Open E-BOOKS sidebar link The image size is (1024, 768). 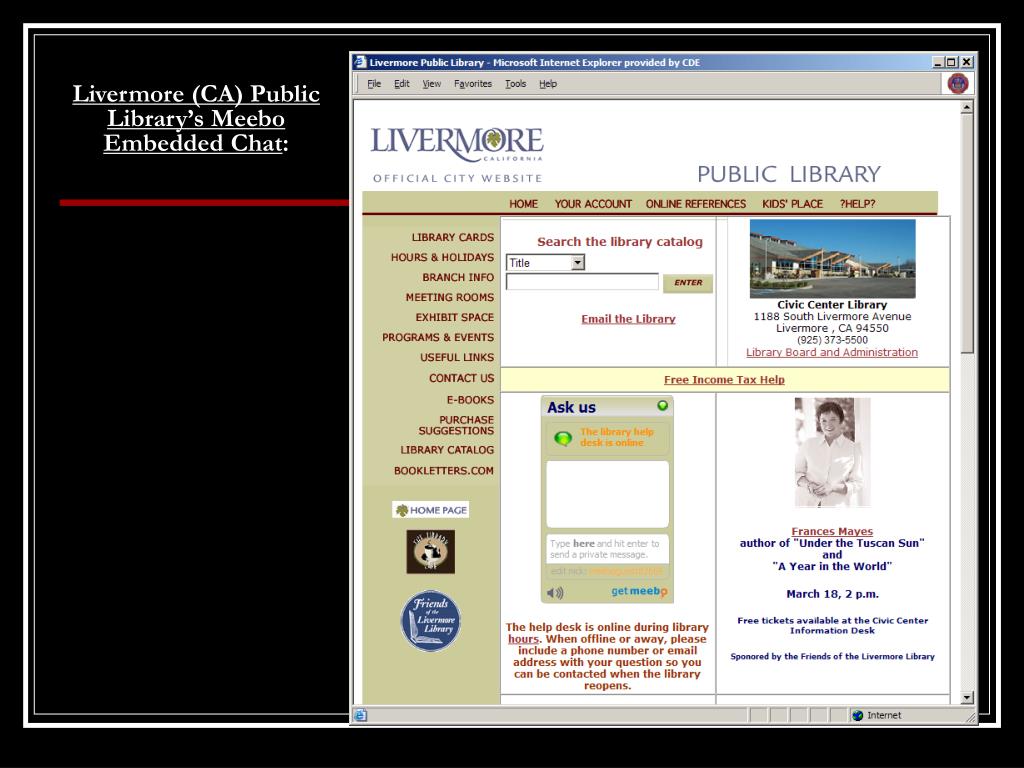click(470, 400)
